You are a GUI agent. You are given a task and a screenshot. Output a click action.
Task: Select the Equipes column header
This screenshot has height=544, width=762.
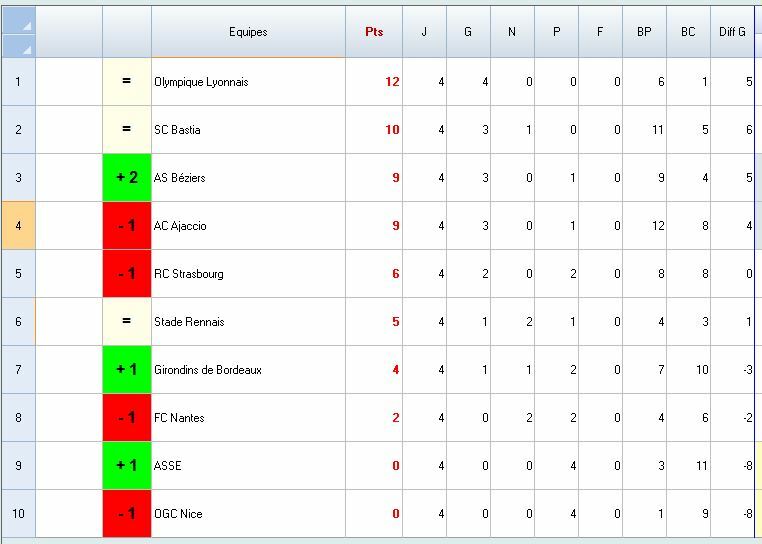(x=248, y=32)
